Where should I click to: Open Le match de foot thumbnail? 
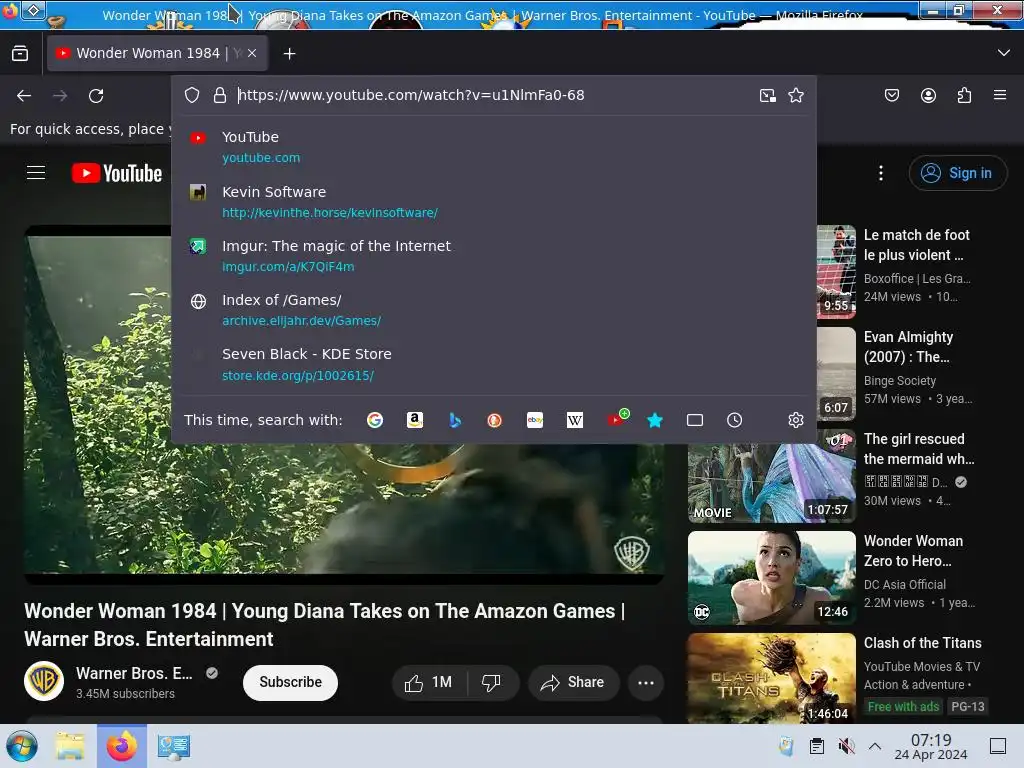[836, 271]
